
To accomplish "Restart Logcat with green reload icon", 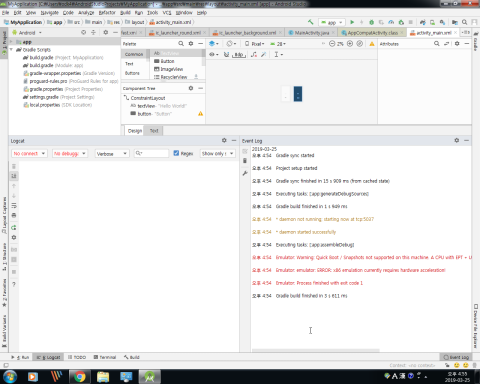I will coord(14,228).
